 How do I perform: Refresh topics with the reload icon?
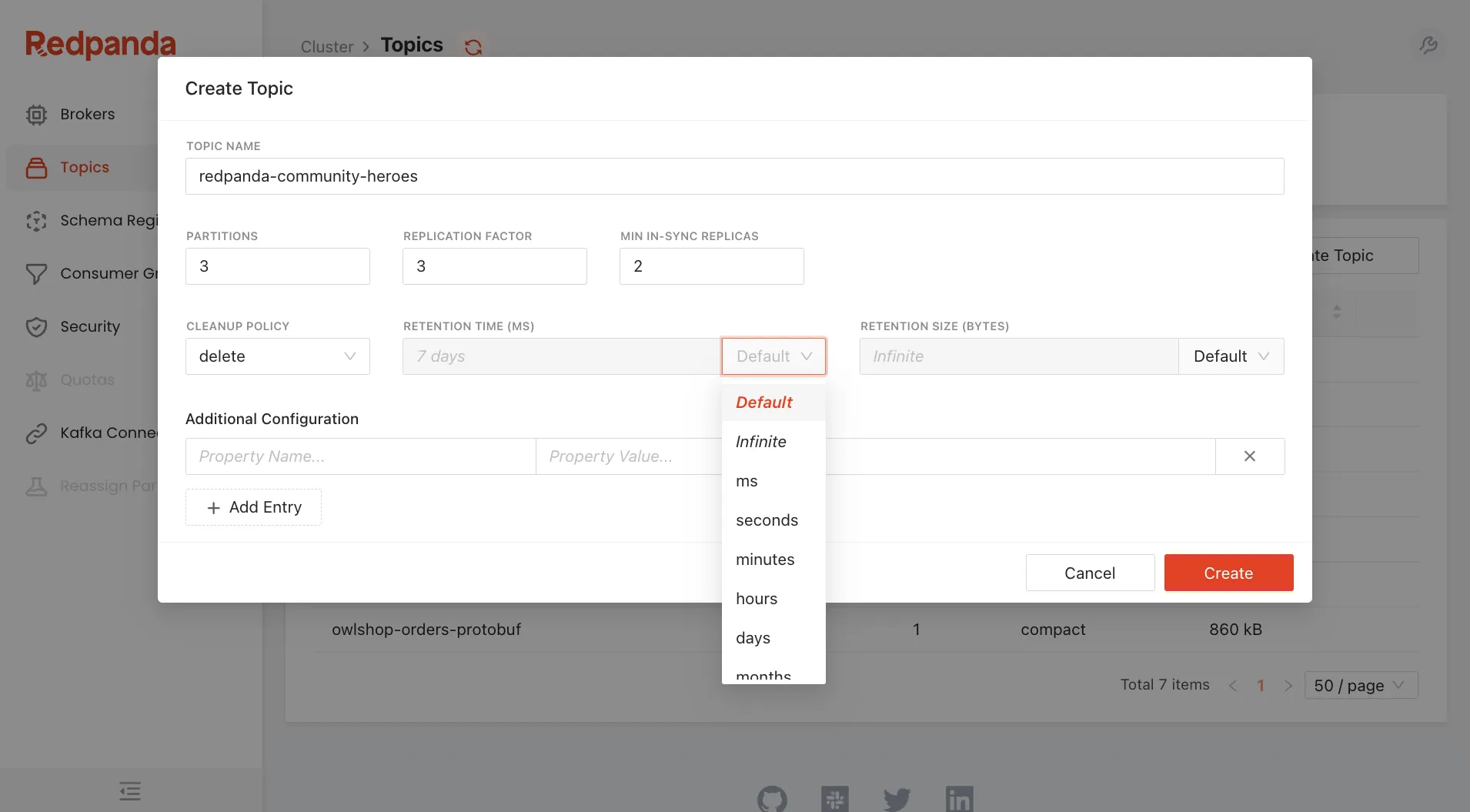(473, 47)
